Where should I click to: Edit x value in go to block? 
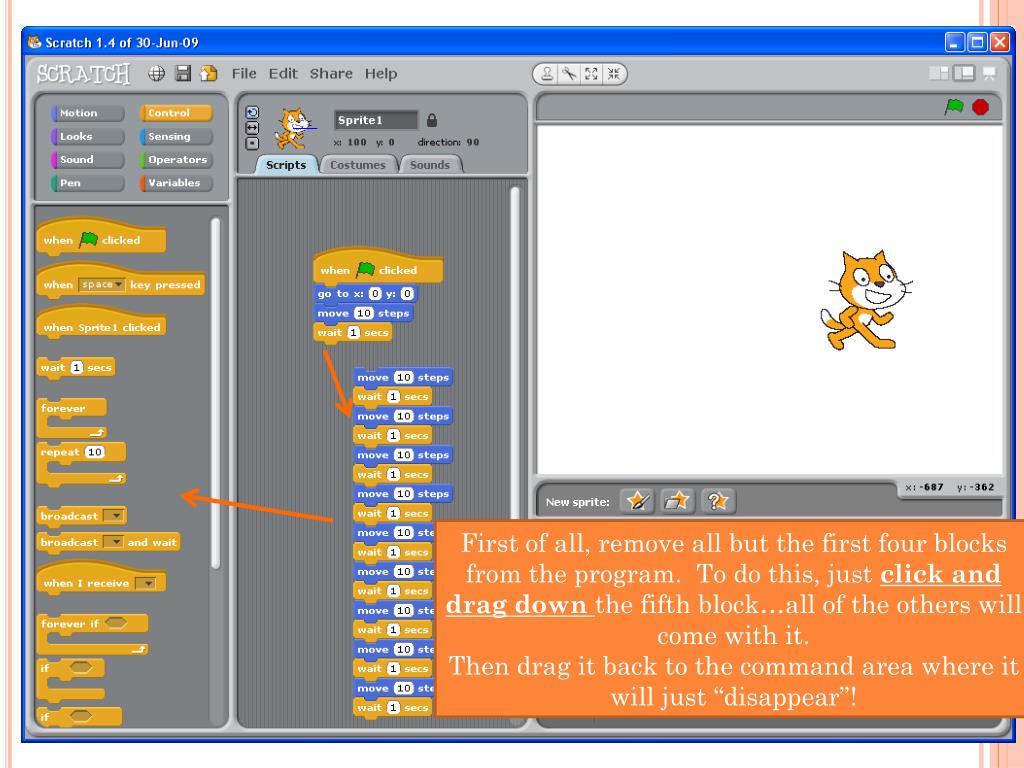point(375,294)
